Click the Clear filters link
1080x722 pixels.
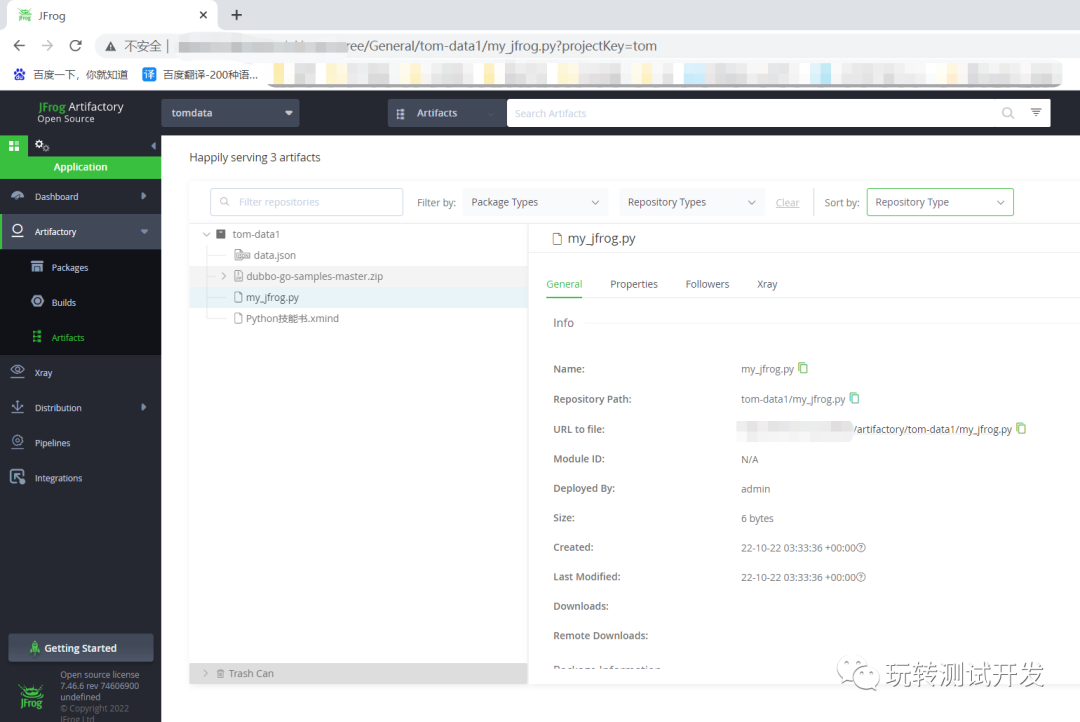[x=787, y=203]
